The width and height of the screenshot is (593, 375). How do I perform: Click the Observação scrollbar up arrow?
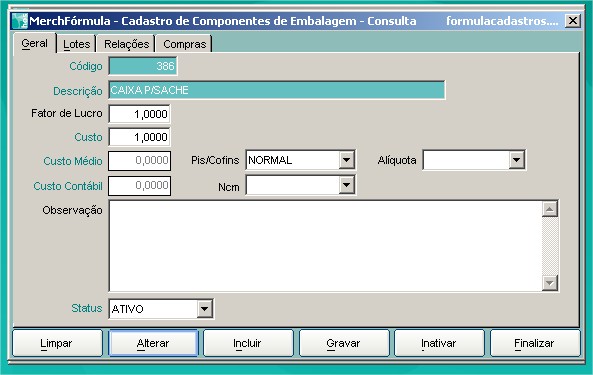pyautogui.click(x=550, y=209)
